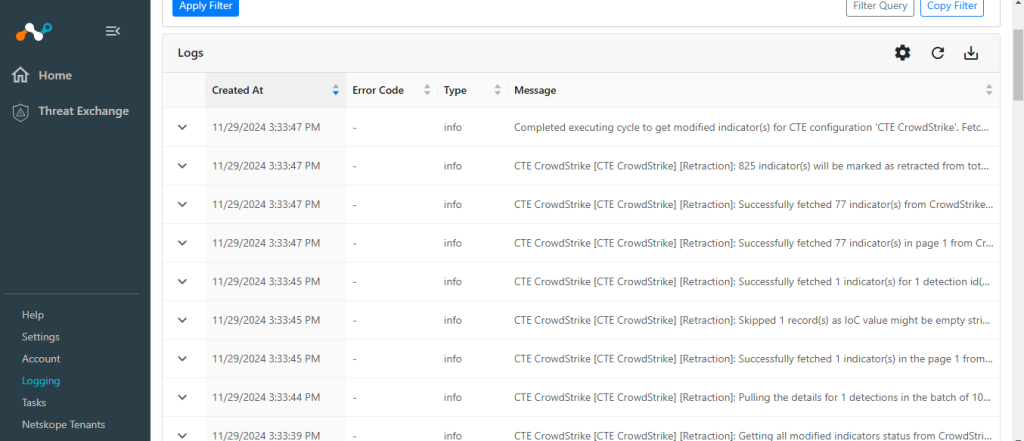
Task: Expand the 'fetched 77 indicator(s) from CrowdStrike' row
Action: click(x=183, y=204)
